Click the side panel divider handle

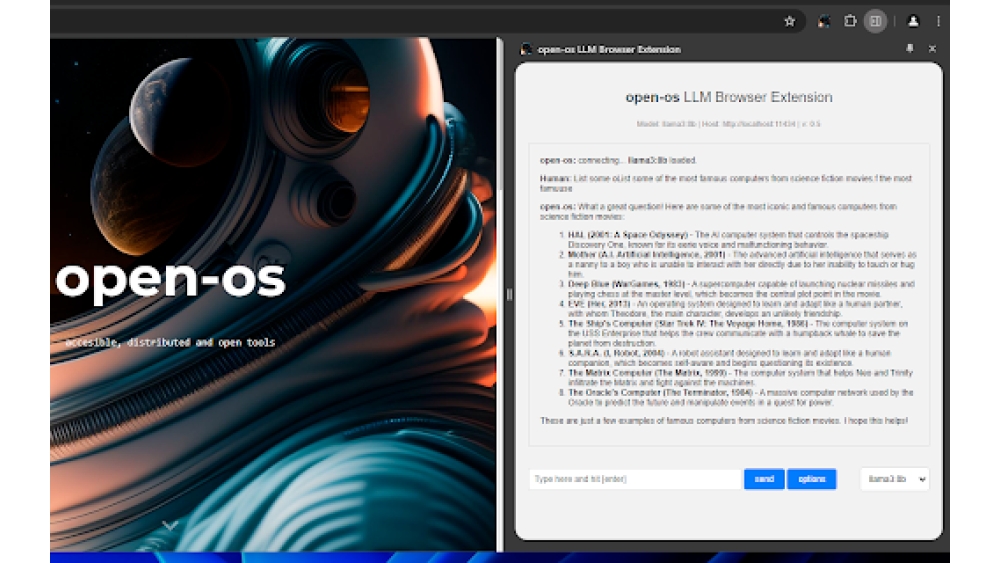coord(509,295)
